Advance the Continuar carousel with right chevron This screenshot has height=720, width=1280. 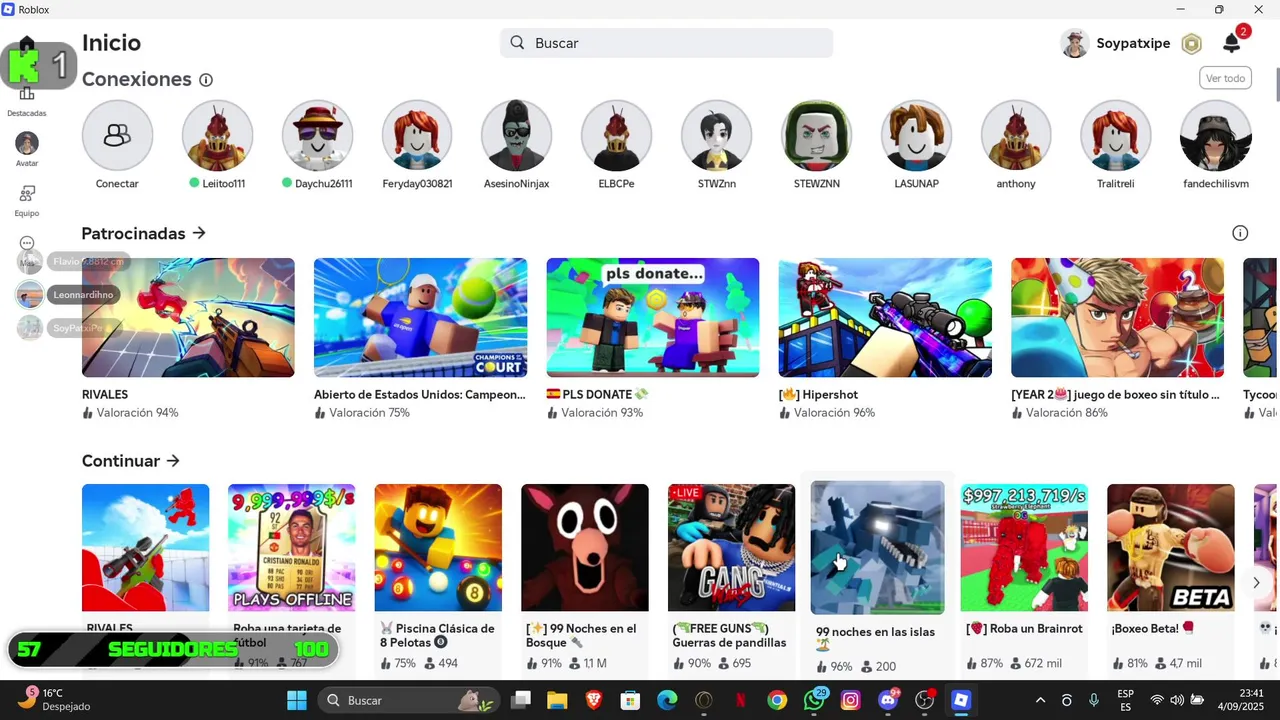[1257, 583]
